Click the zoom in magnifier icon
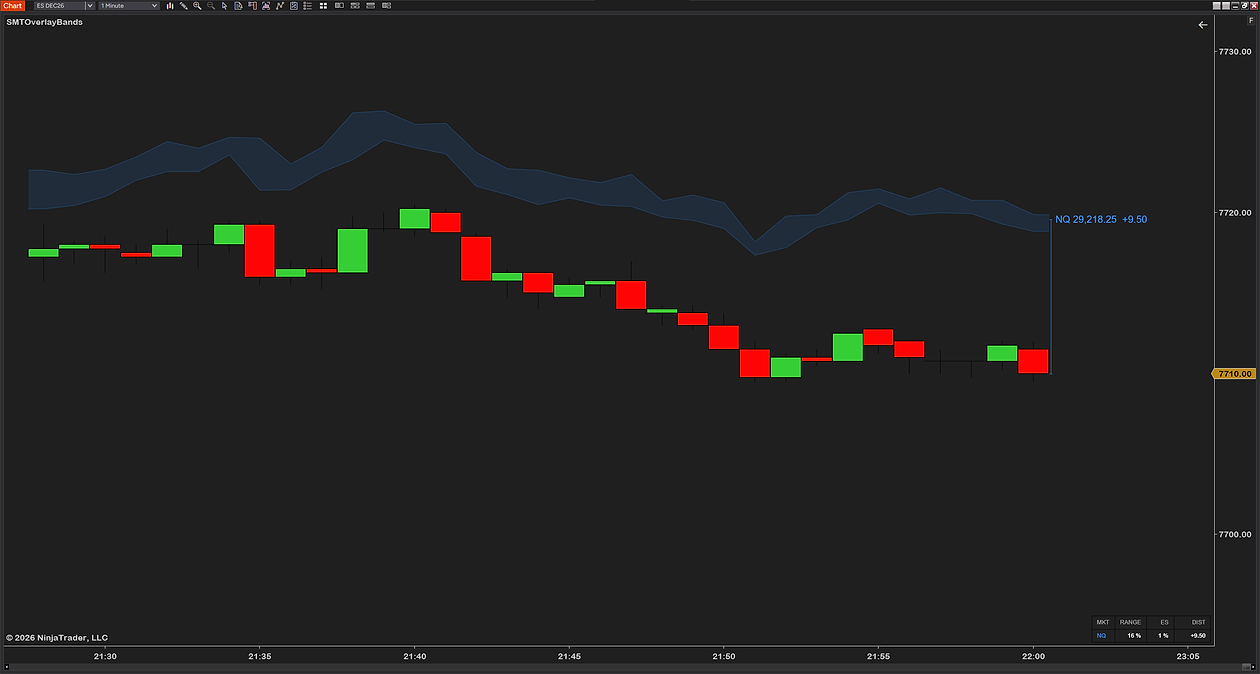The image size is (1260, 674). pos(197,6)
